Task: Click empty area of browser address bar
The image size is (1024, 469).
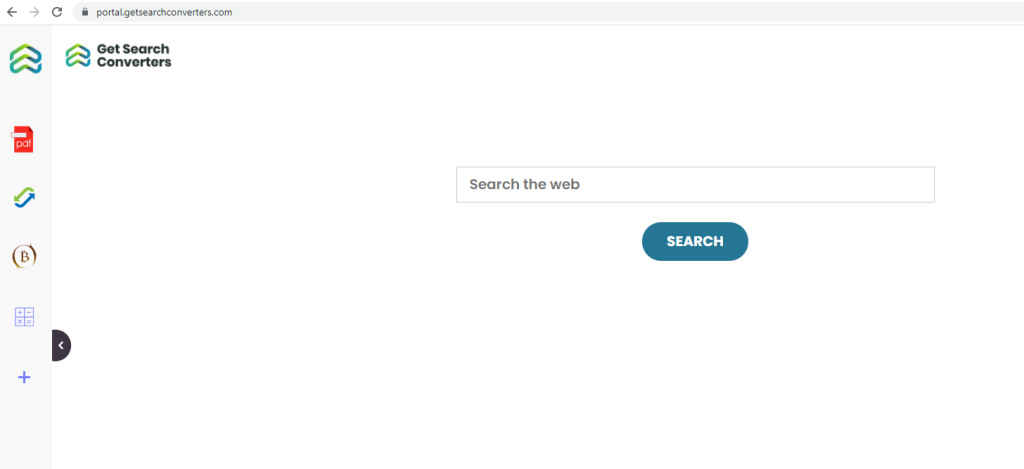Action: 588,12
